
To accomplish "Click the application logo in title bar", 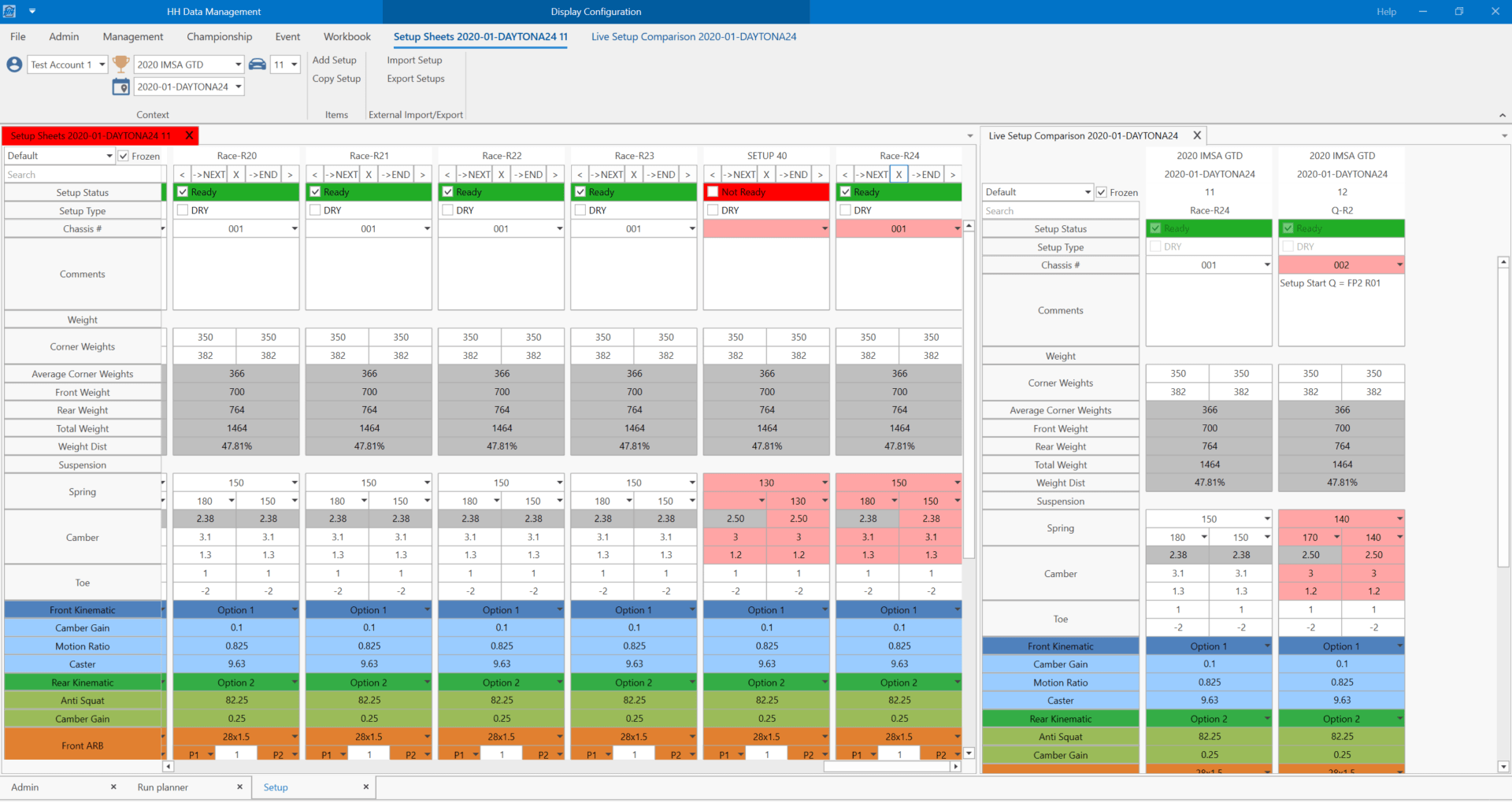I will tap(9, 11).
